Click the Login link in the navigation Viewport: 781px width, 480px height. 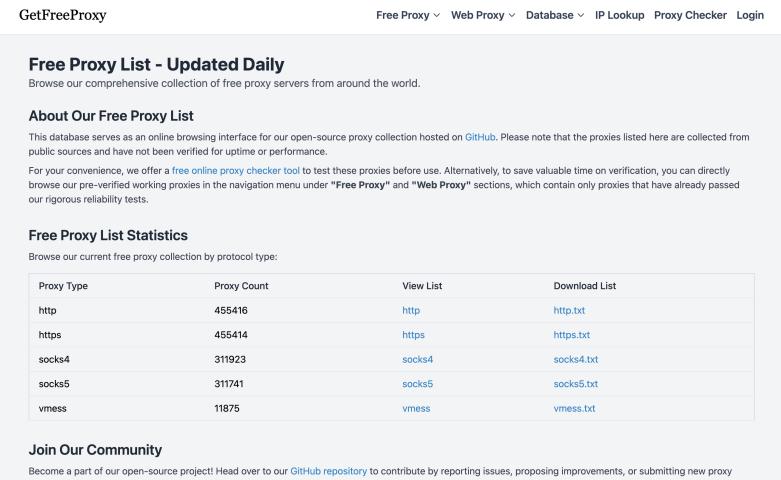pyautogui.click(x=750, y=15)
